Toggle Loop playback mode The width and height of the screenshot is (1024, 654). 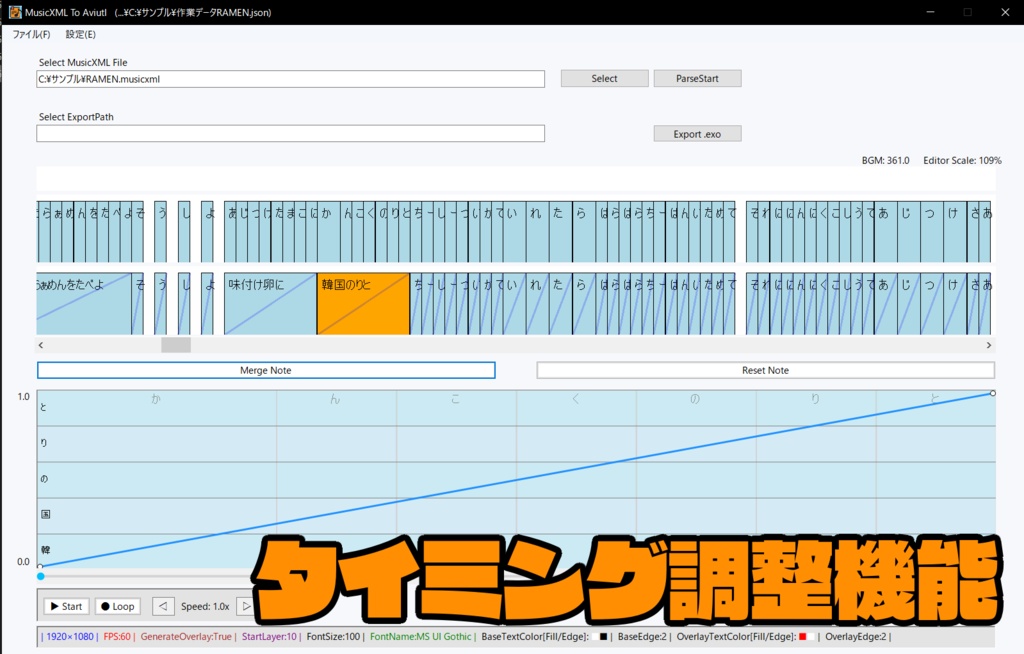click(117, 606)
